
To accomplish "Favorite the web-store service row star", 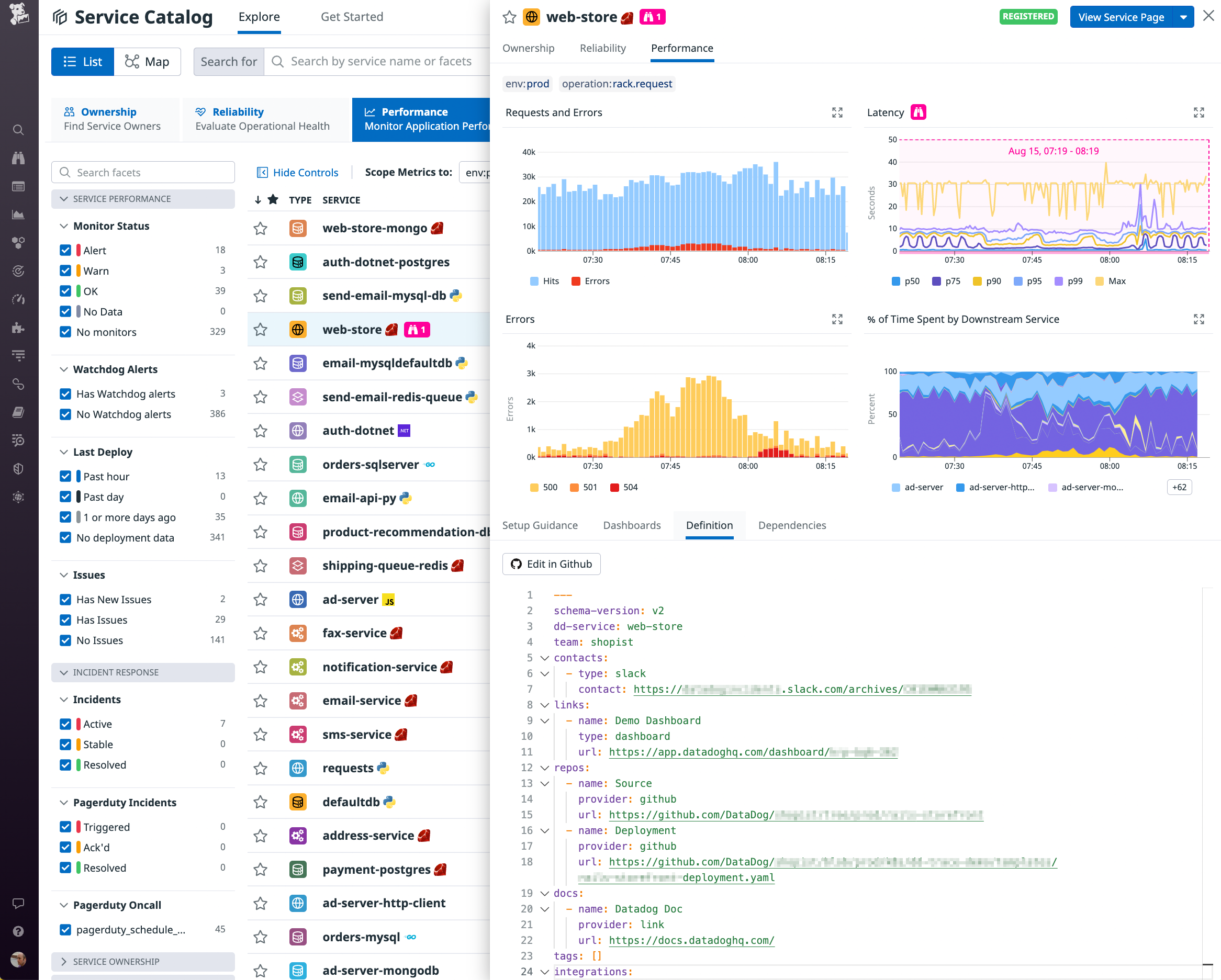I will [261, 329].
